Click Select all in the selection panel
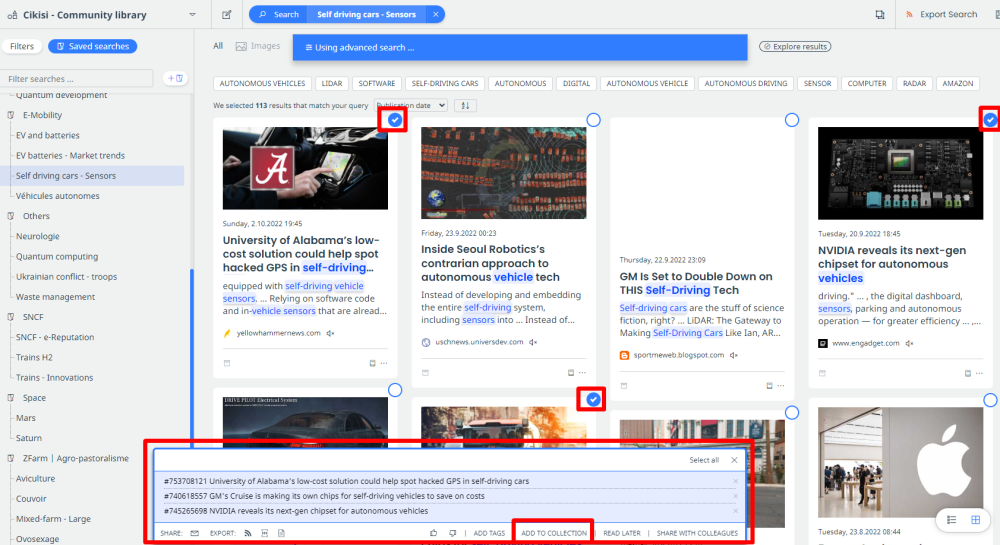The width and height of the screenshot is (1000, 545). coord(703,460)
